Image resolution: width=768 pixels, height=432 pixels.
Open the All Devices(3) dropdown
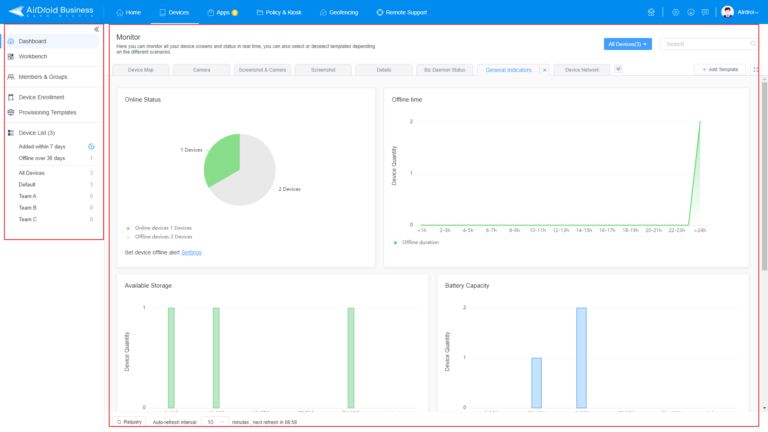(x=628, y=44)
